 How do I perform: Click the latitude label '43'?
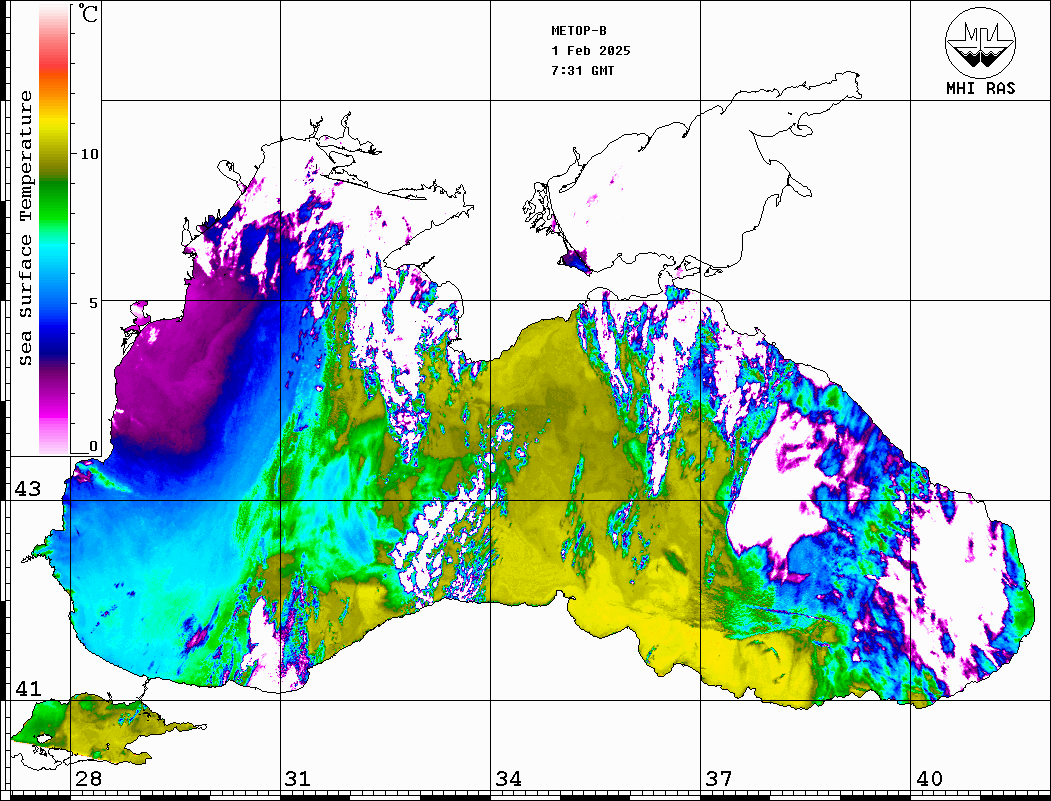(x=28, y=489)
